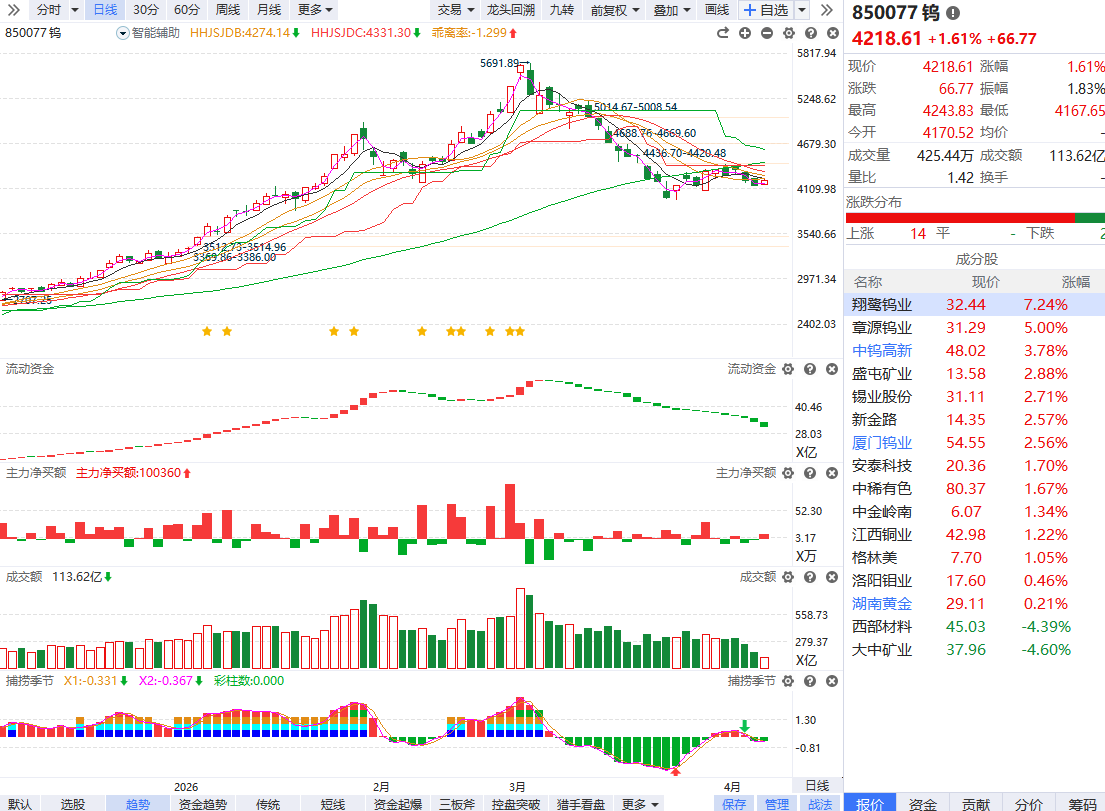
Task: Select the 翔鹭钨业 row in constituent list
Action: click(974, 304)
